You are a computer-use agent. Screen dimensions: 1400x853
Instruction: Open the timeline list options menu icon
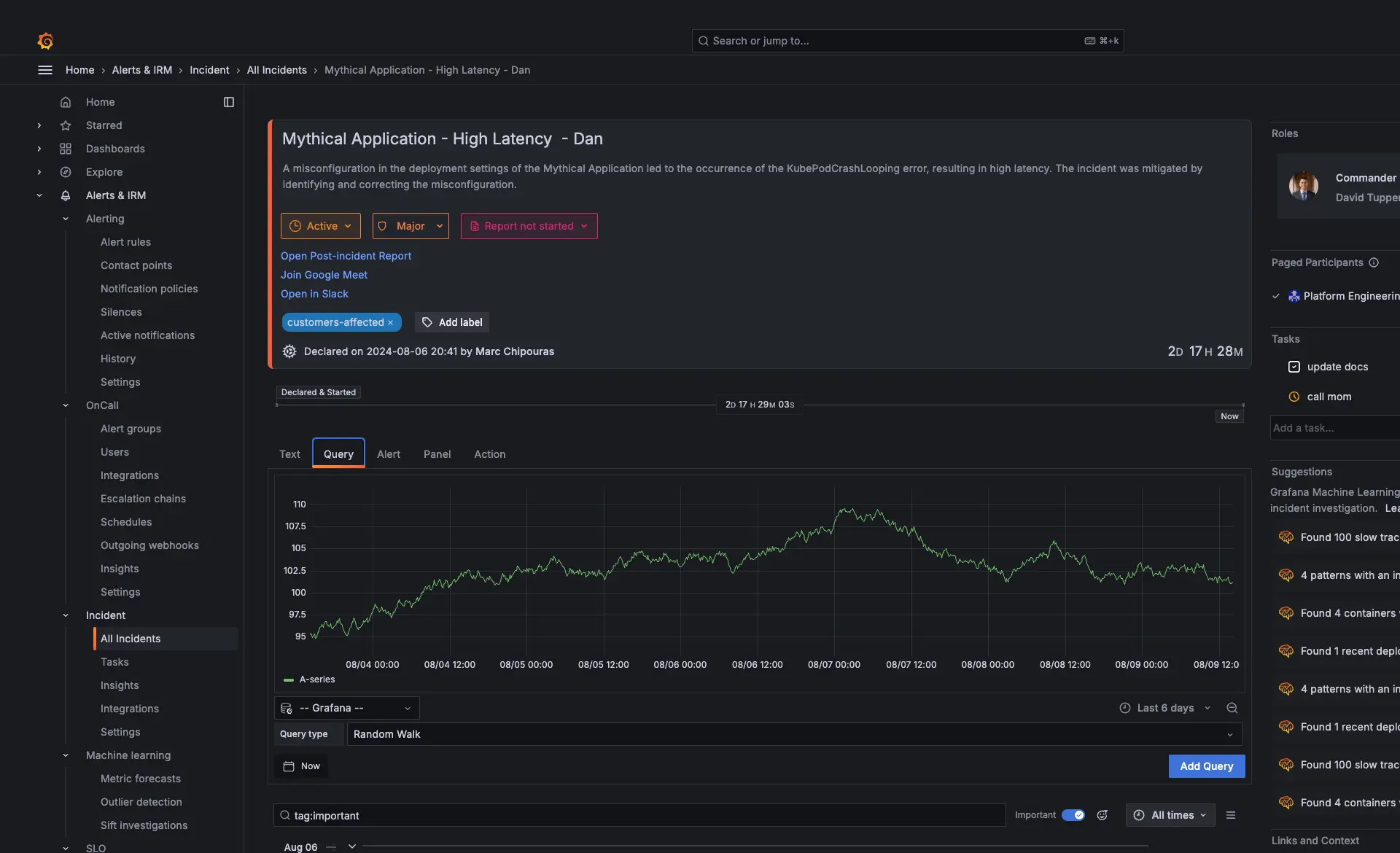point(1231,815)
